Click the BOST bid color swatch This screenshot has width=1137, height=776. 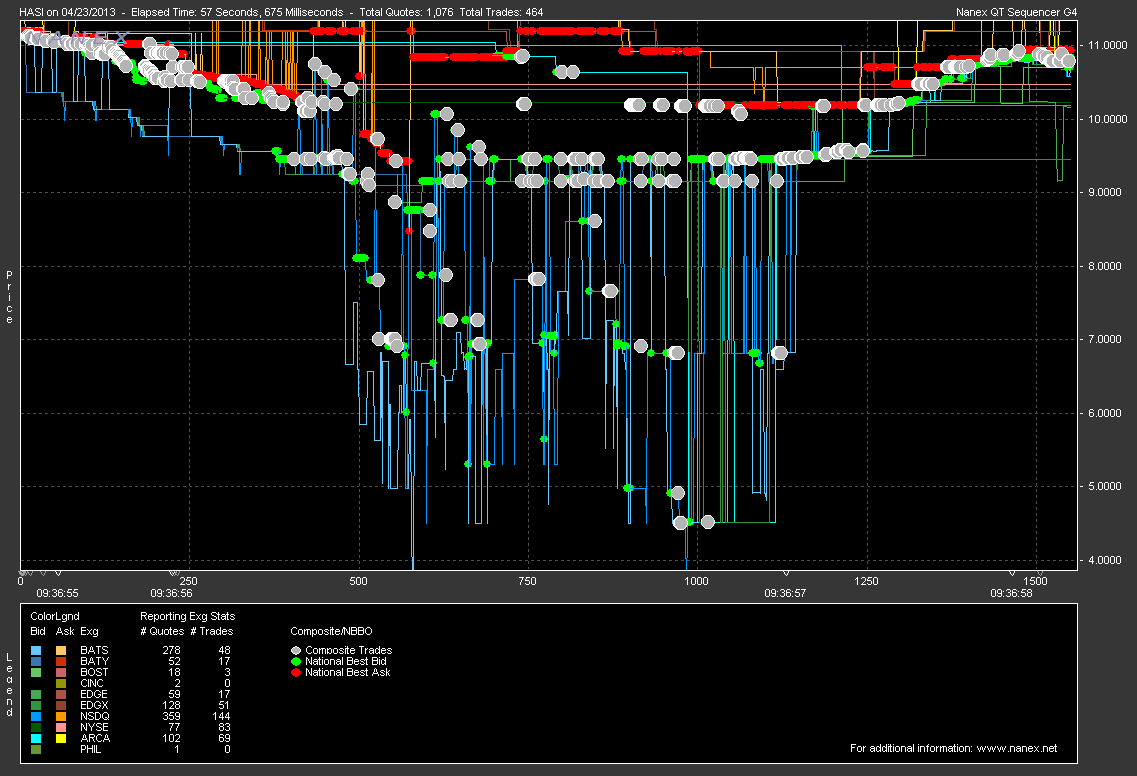tap(36, 672)
